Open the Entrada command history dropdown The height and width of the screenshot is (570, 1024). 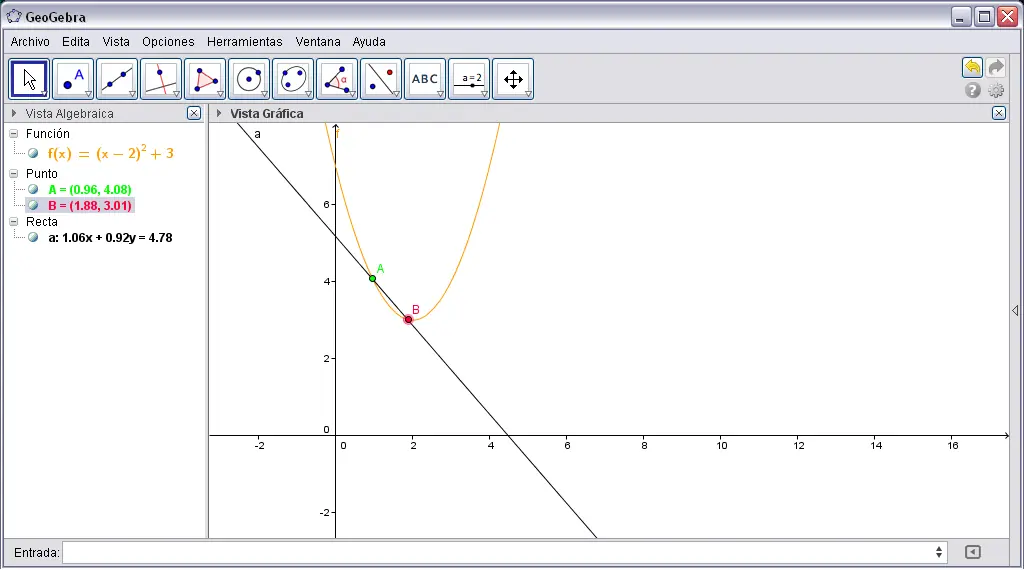pos(938,552)
